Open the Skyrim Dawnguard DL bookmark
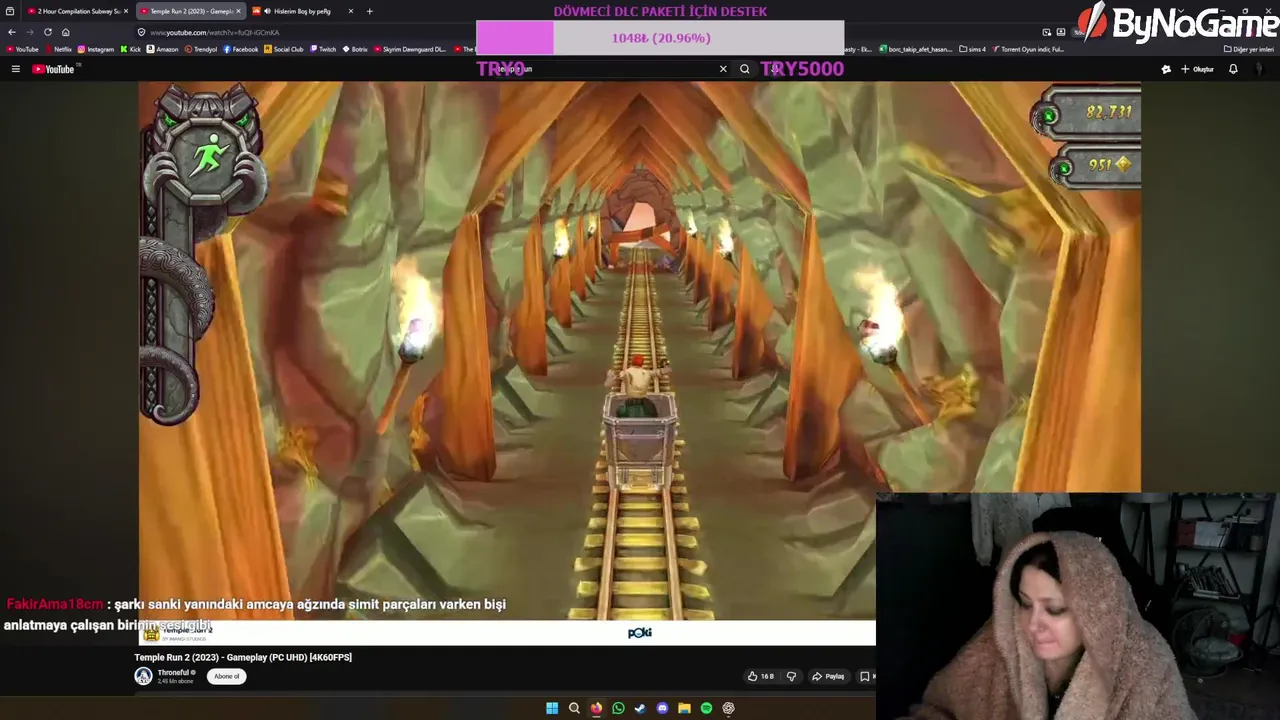 click(410, 49)
